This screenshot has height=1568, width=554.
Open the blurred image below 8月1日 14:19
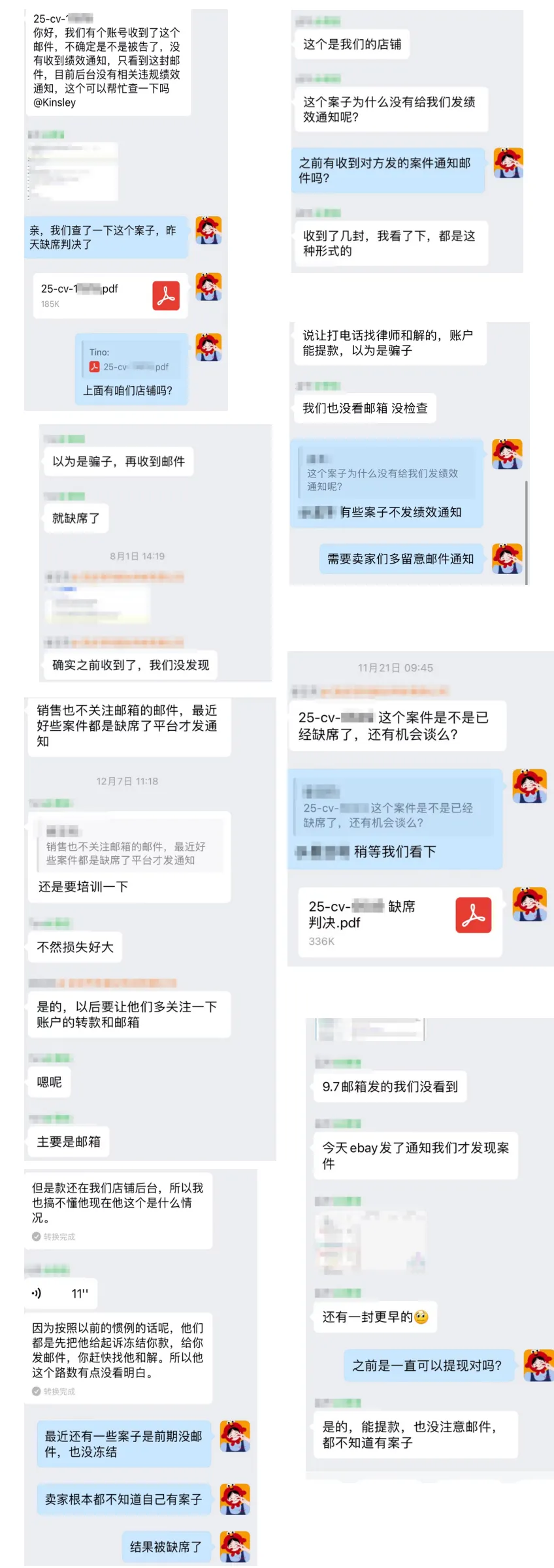click(97, 604)
